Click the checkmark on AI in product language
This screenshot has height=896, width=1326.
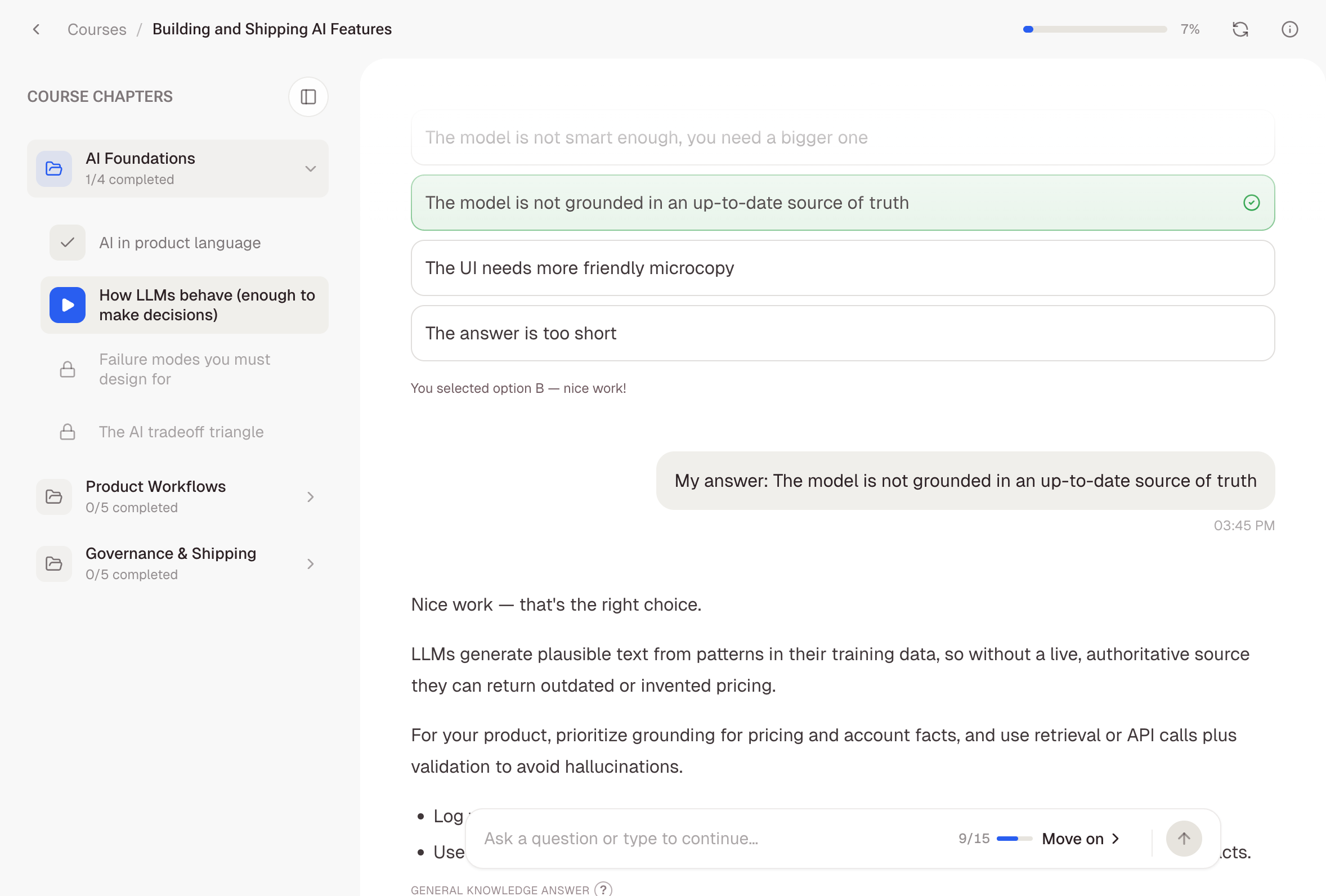click(67, 243)
